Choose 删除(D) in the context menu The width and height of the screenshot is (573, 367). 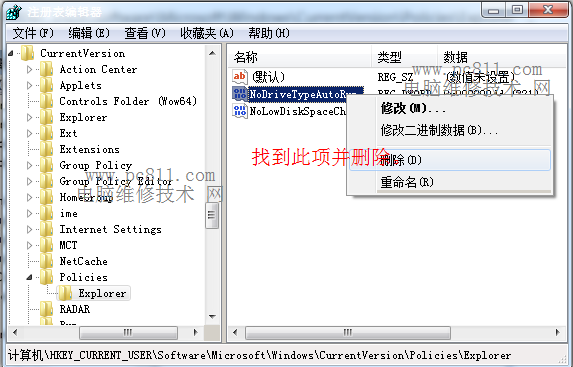[x=449, y=160]
